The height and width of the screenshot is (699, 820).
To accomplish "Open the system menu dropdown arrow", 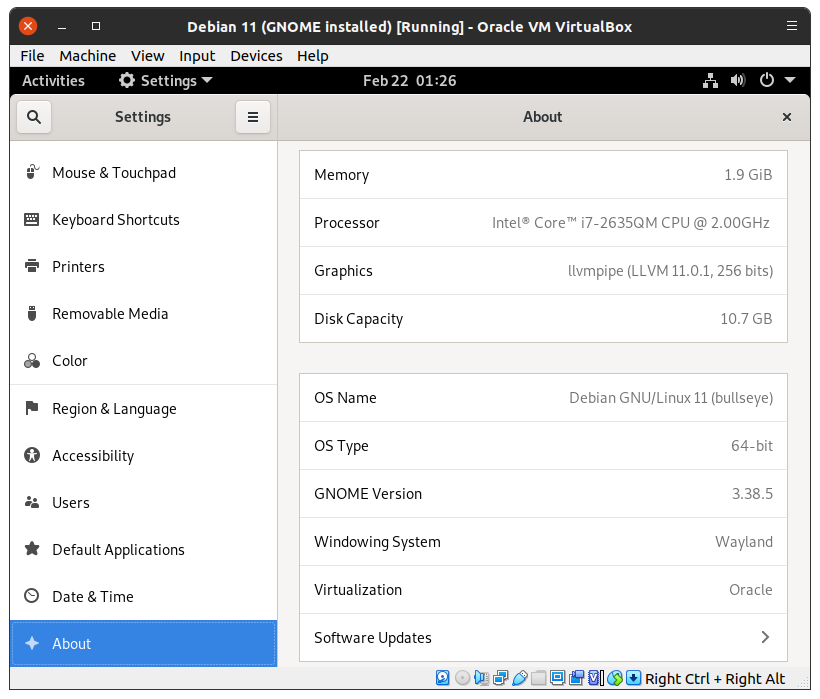I will pos(790,81).
